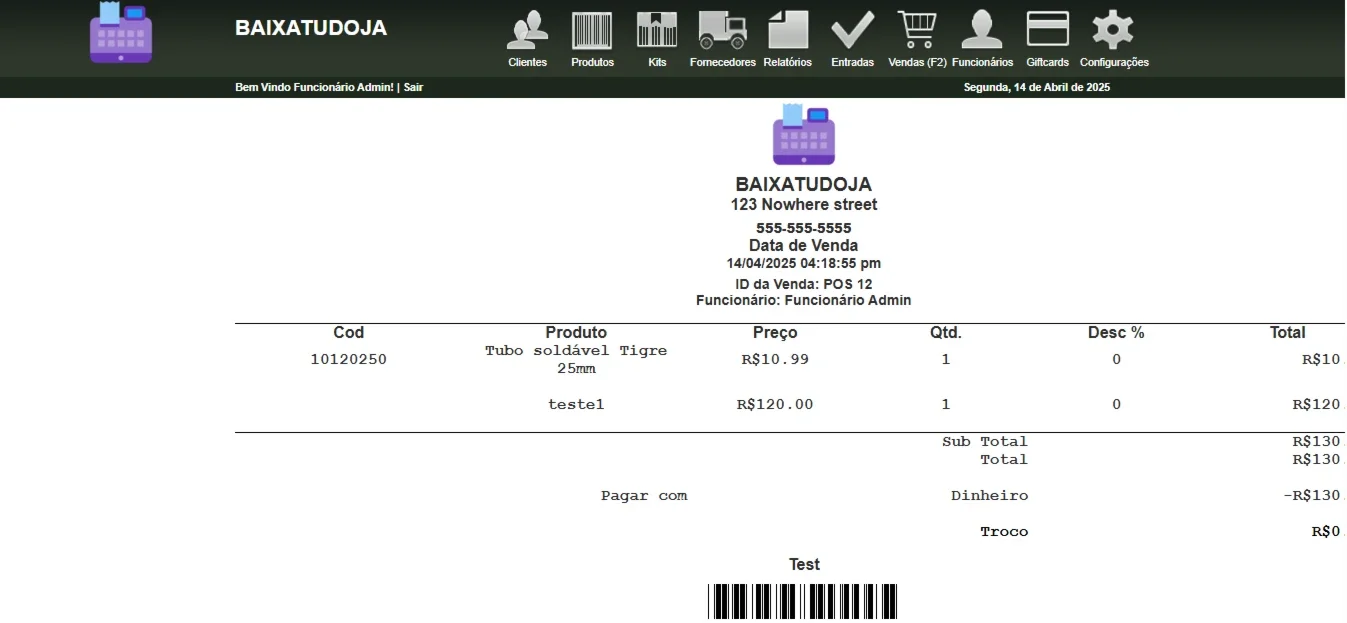This screenshot has width=1347, height=623.
Task: Click the Tubo soldável Tigre 25mm item
Action: pos(576,360)
